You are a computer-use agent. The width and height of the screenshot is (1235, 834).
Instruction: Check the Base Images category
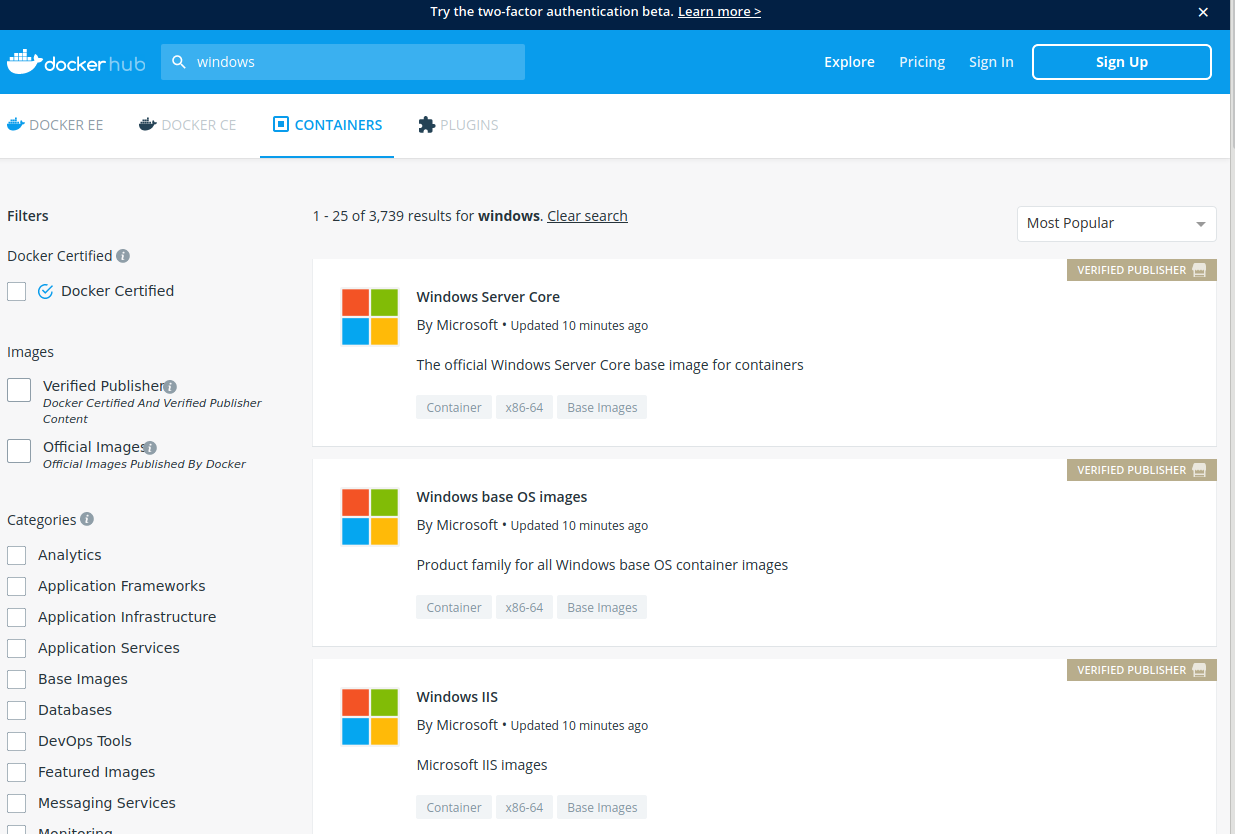coord(16,679)
